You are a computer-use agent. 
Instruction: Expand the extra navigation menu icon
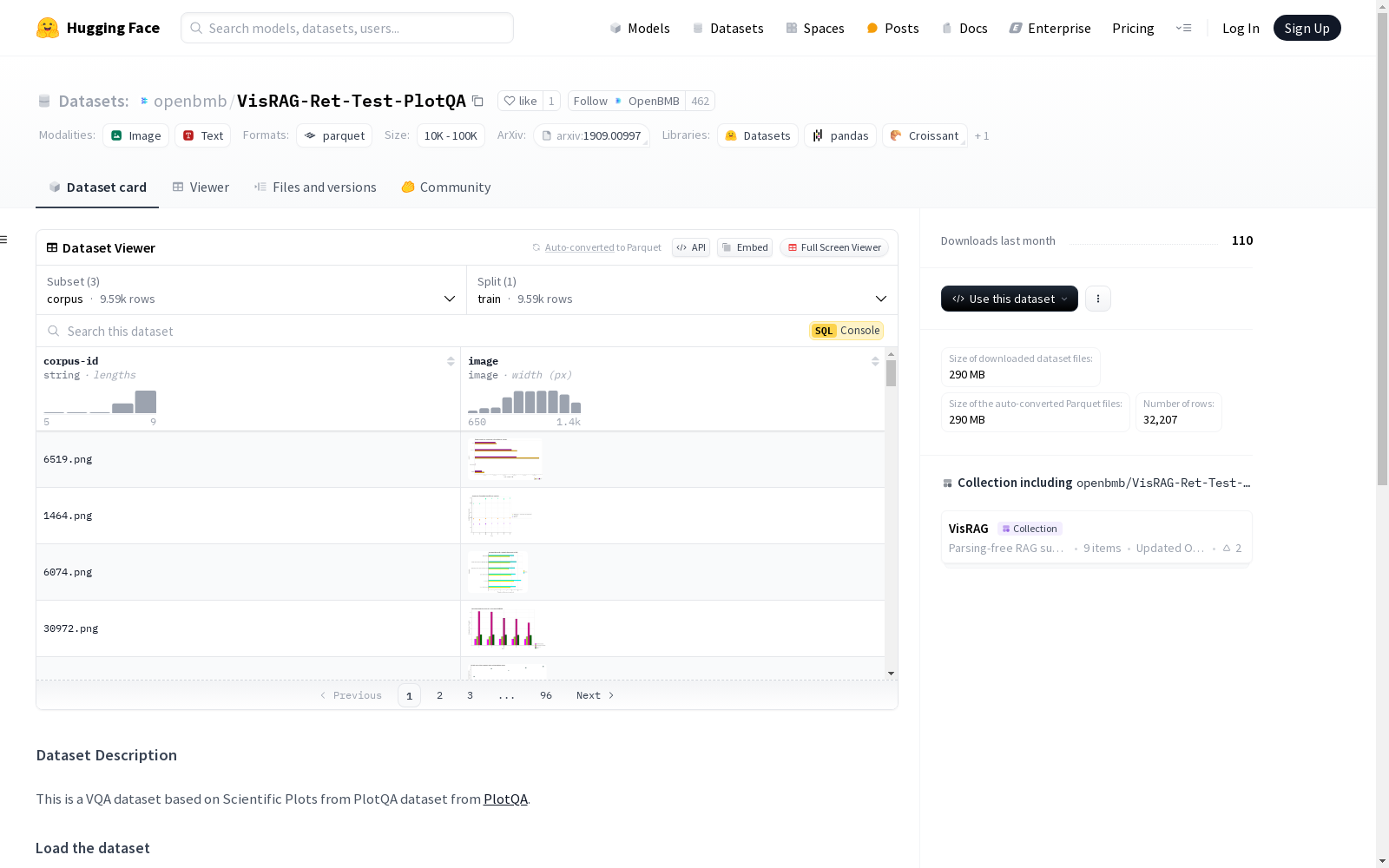coord(1183,28)
